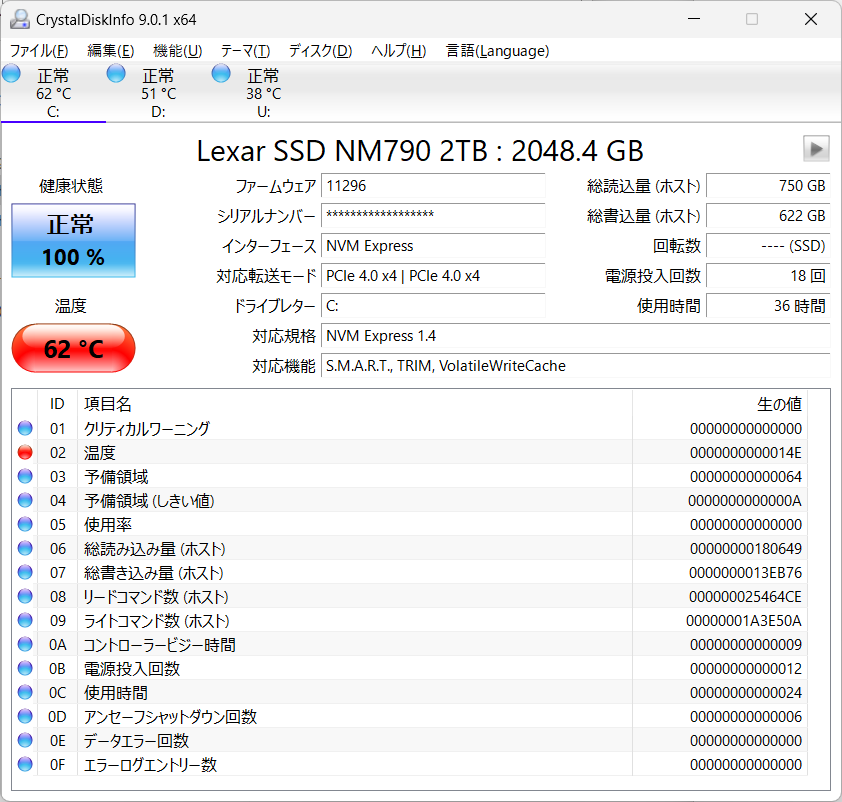
Task: Open the 機能(U) menu
Action: pyautogui.click(x=178, y=51)
